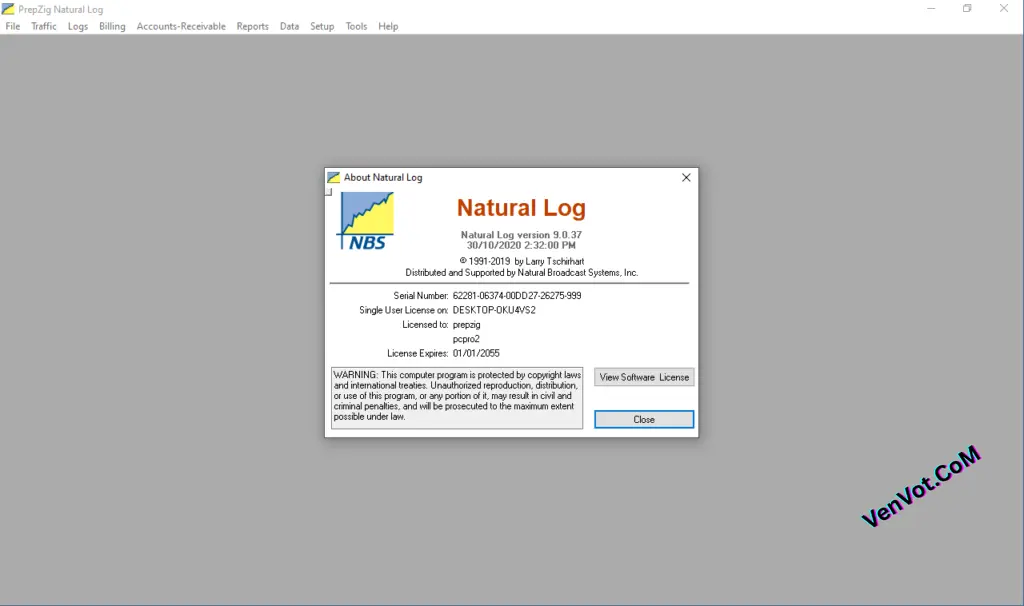Click the copyright line by Larry Tschirhart

521,261
